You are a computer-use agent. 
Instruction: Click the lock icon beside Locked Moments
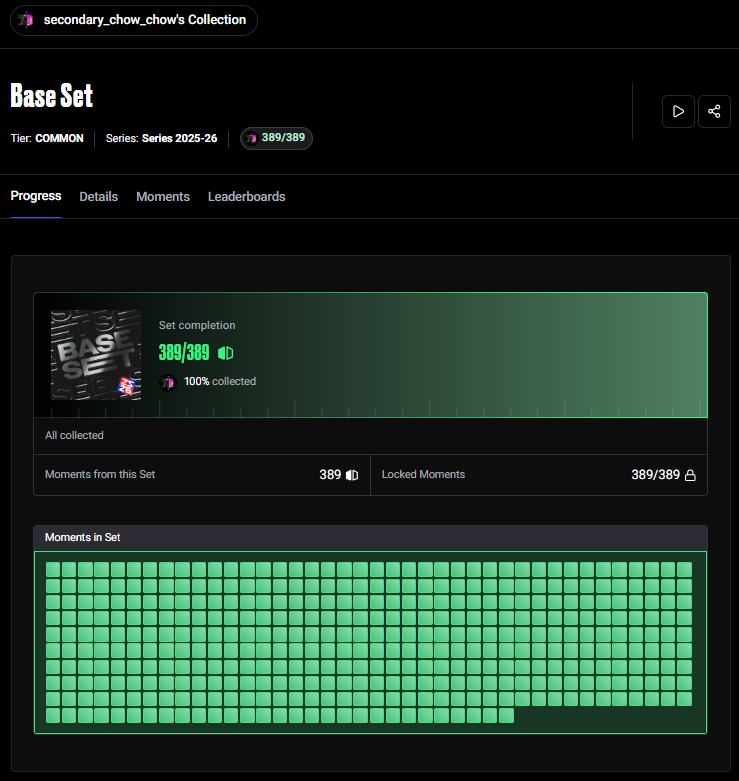690,475
